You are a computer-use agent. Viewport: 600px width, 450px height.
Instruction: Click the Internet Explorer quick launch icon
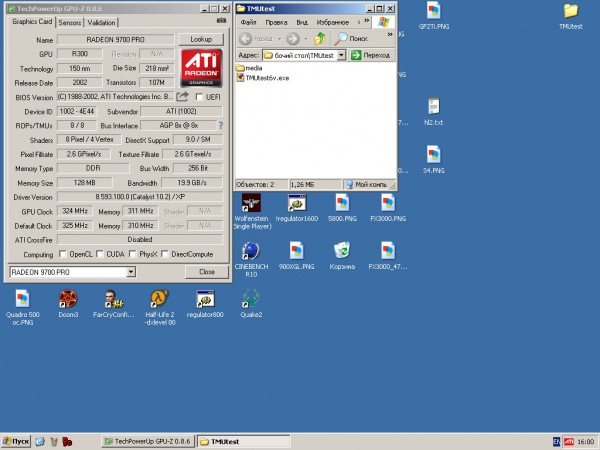click(x=40, y=442)
